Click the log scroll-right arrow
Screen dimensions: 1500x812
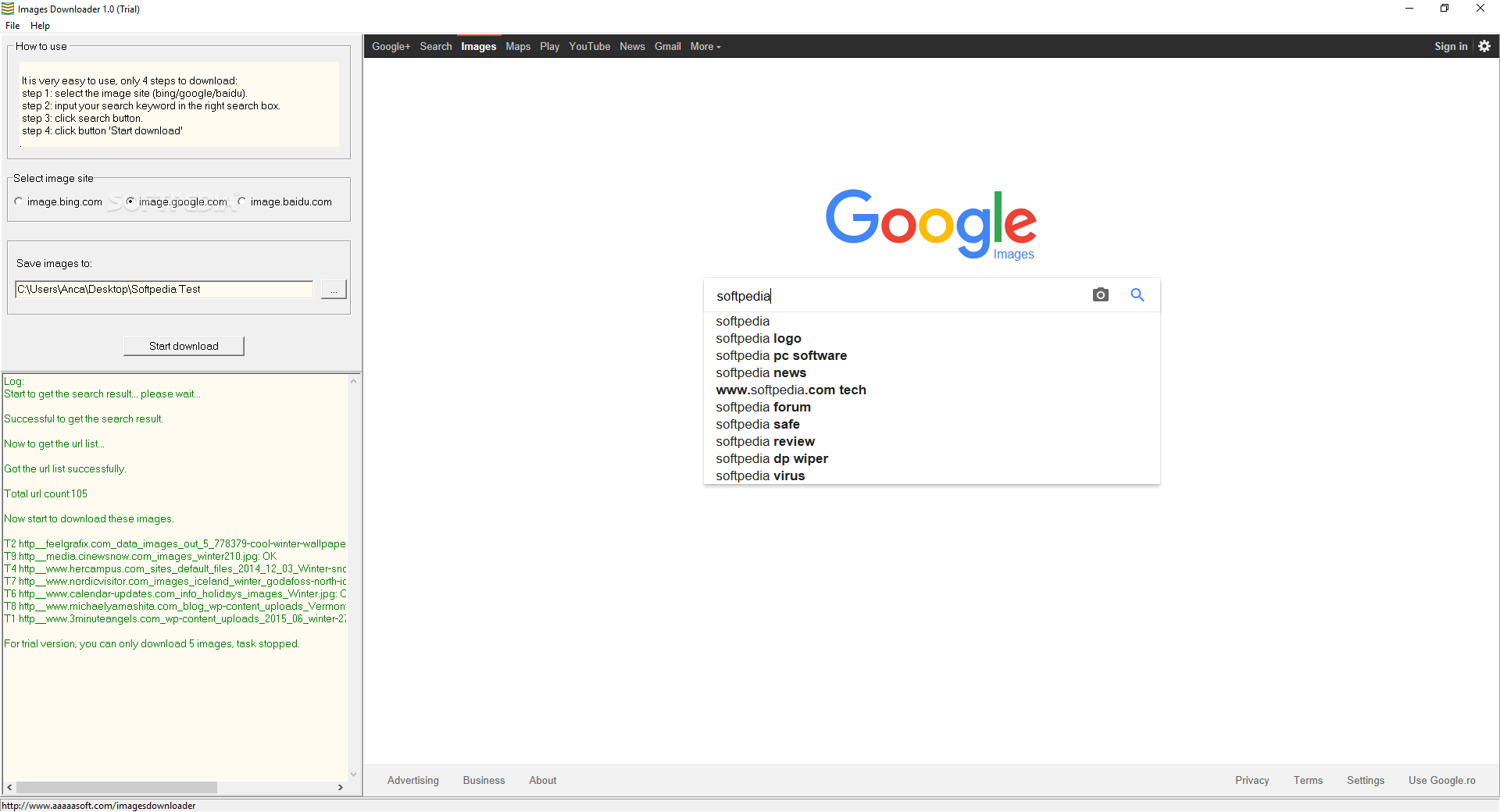[x=341, y=787]
